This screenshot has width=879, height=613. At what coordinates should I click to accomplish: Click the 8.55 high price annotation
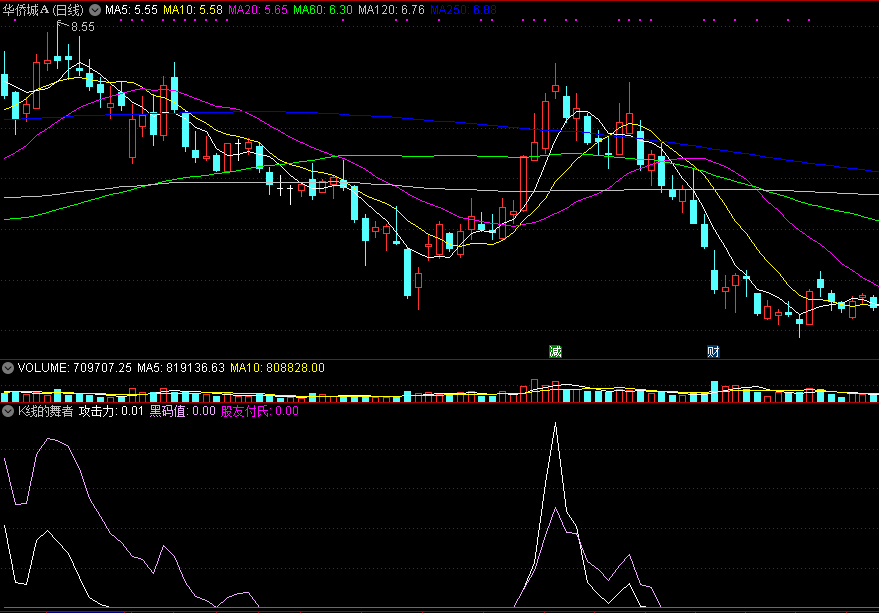pos(83,27)
